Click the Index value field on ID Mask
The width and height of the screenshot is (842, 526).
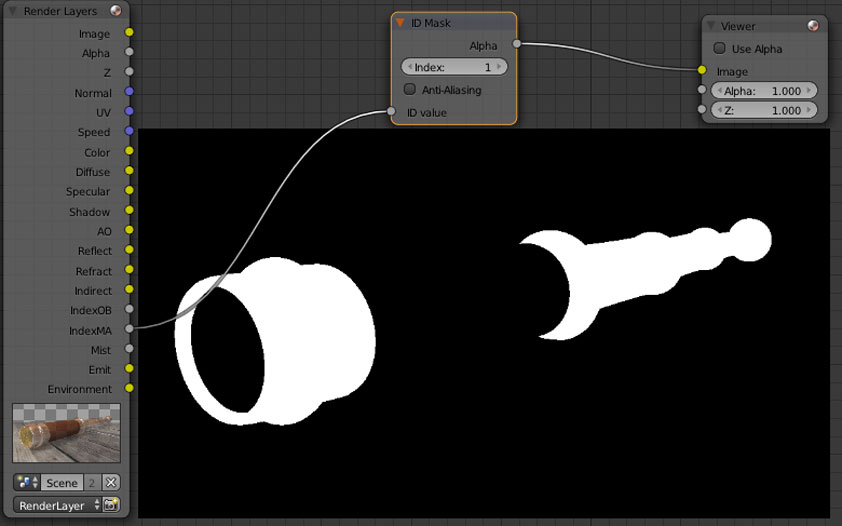click(x=454, y=67)
